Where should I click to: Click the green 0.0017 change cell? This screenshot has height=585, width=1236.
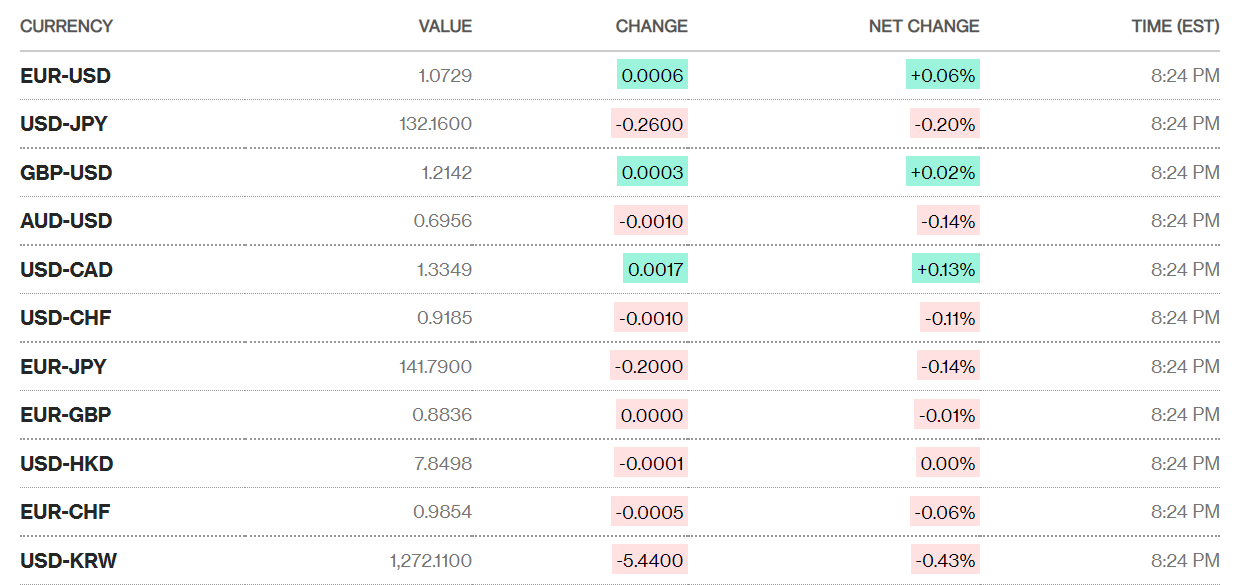(x=654, y=270)
